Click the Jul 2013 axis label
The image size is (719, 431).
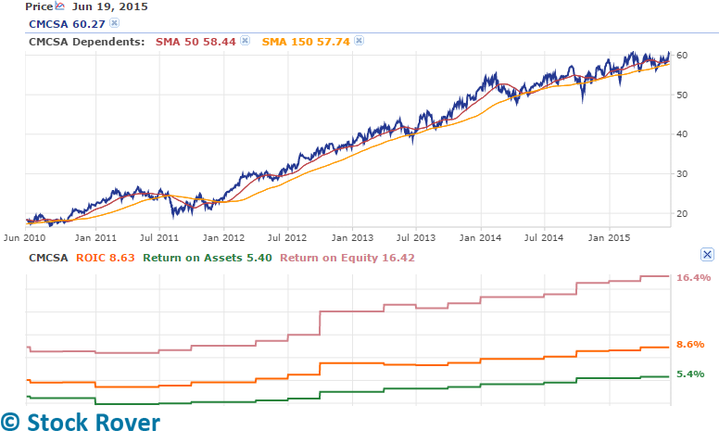[x=416, y=238]
